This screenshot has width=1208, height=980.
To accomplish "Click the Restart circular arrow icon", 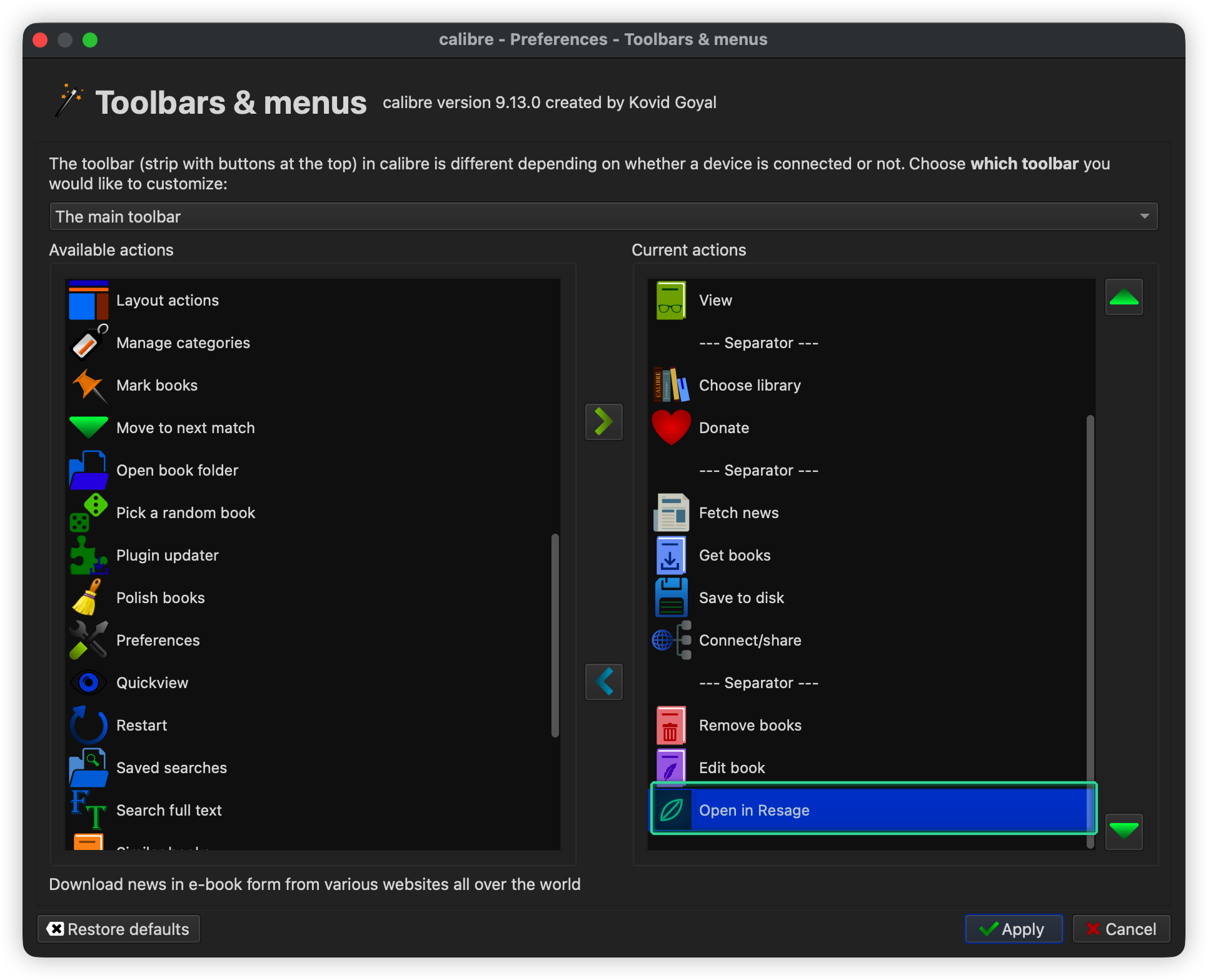I will (88, 726).
